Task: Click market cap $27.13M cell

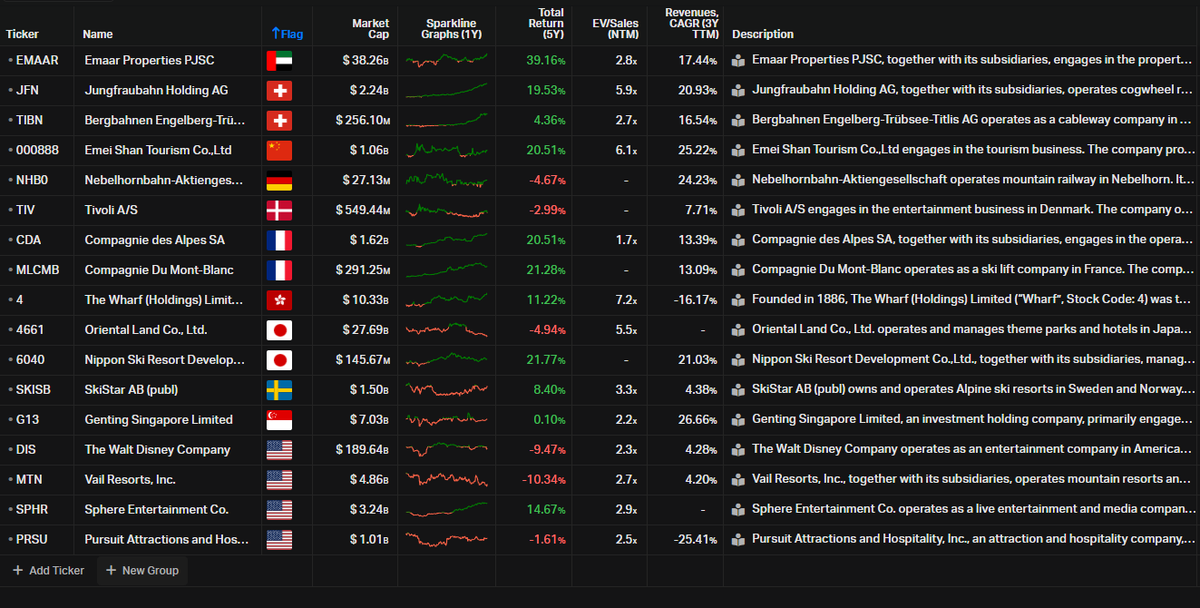Action: point(367,180)
